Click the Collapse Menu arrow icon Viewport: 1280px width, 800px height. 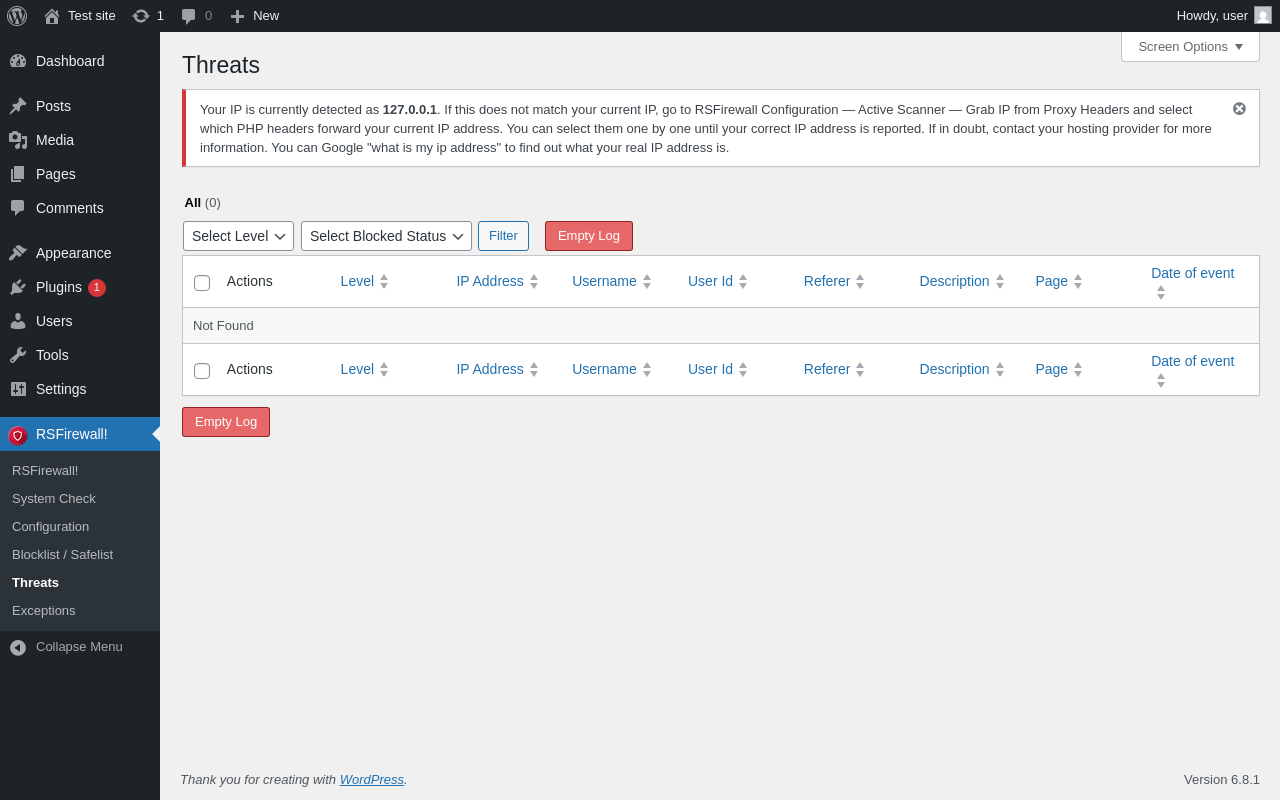pos(18,647)
